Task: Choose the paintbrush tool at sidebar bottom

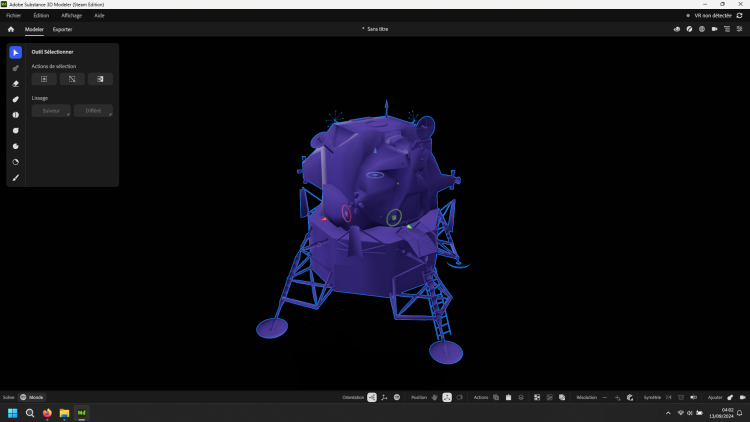Action: tap(15, 178)
